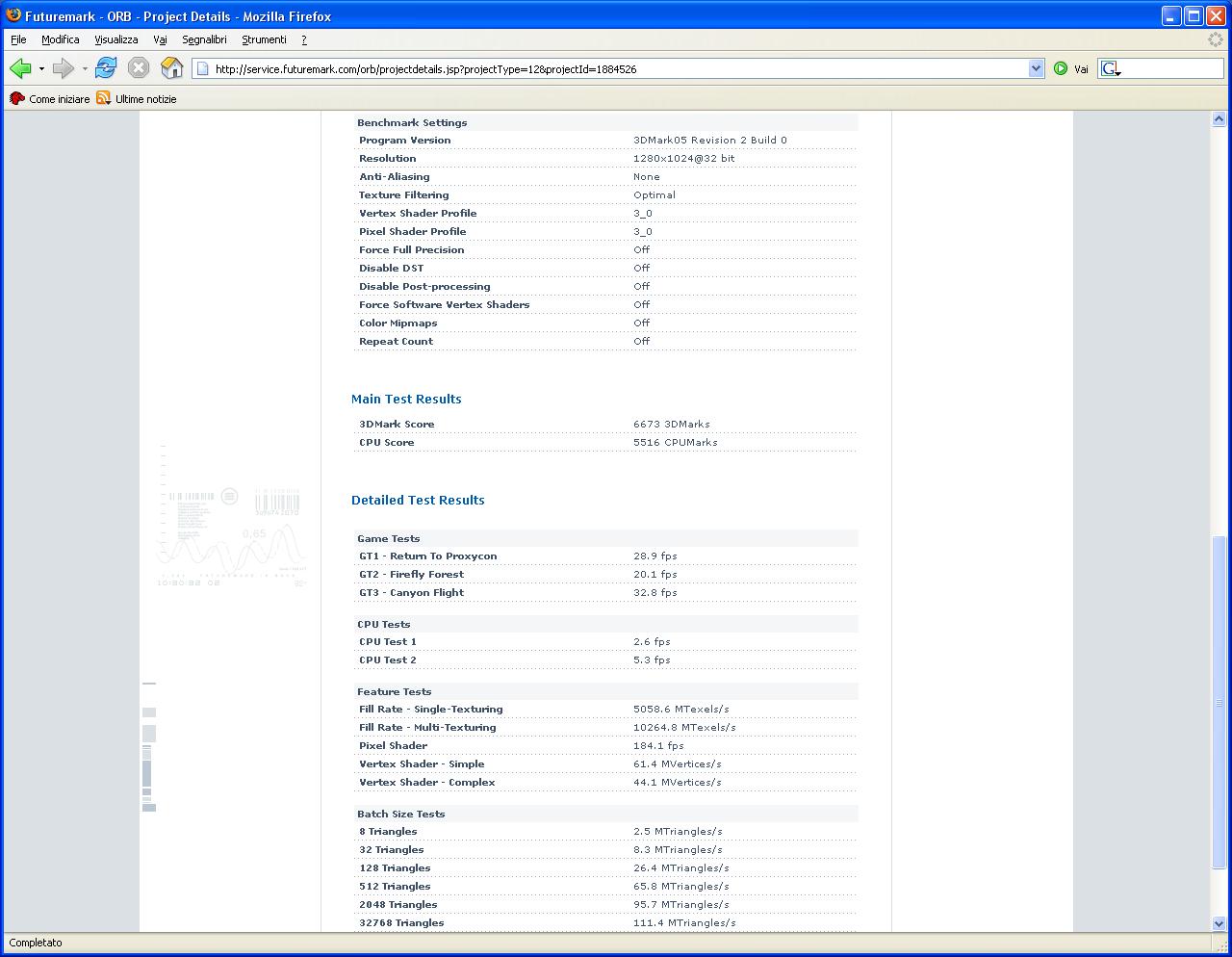
Task: Open the Vai menu
Action: click(160, 39)
